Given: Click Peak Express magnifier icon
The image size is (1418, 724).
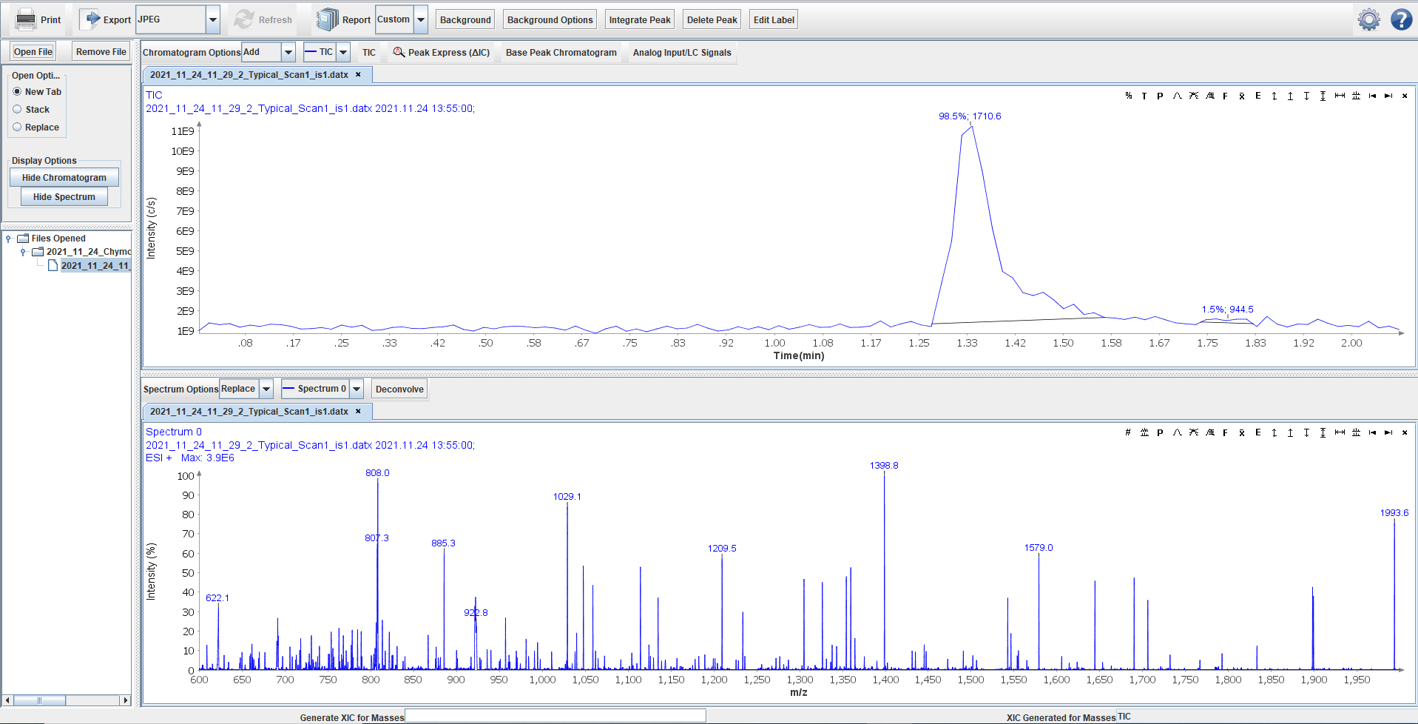Looking at the screenshot, I should [x=399, y=52].
